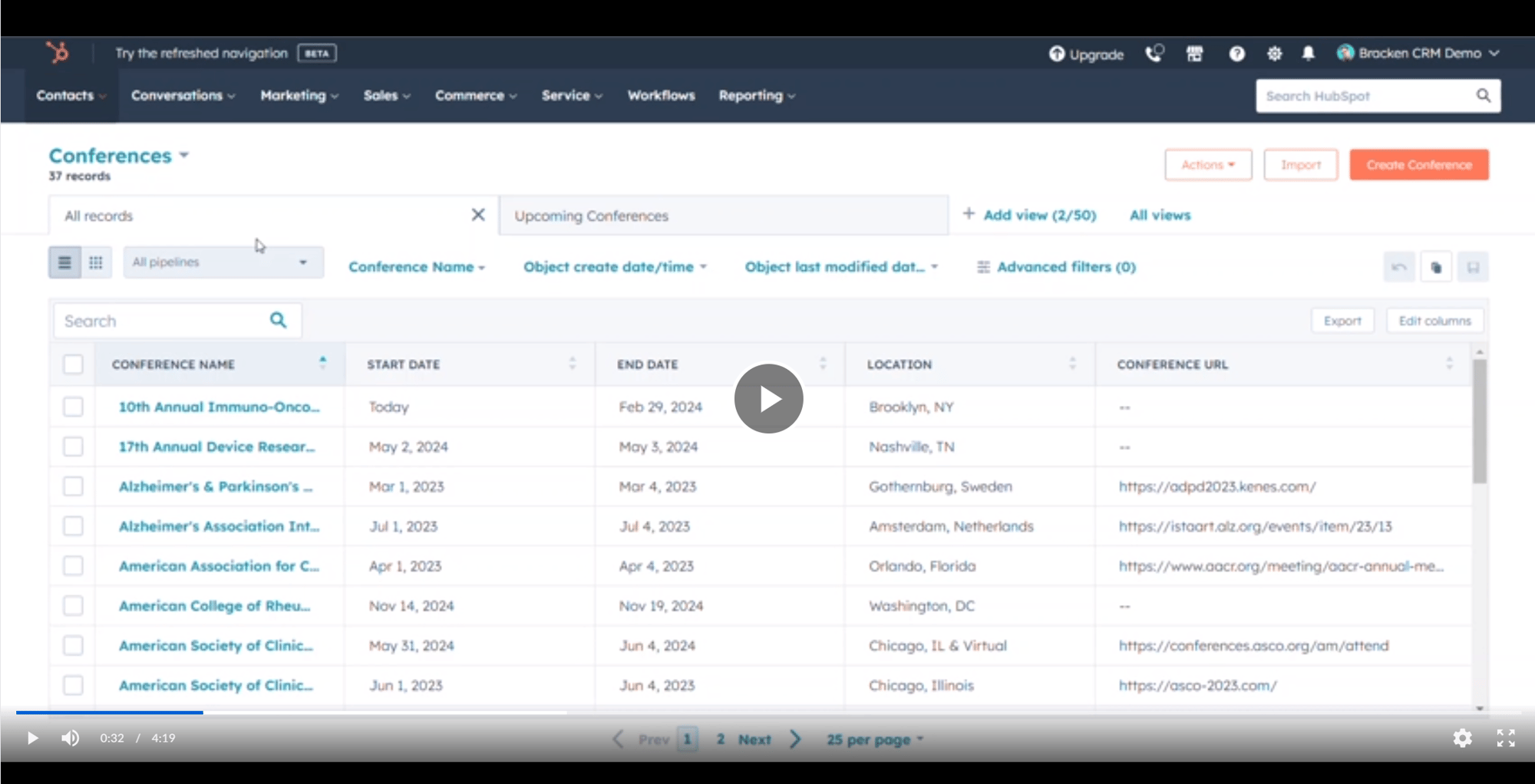The height and width of the screenshot is (784, 1535).
Task: Enter fullscreen video mode
Action: pos(1506,738)
